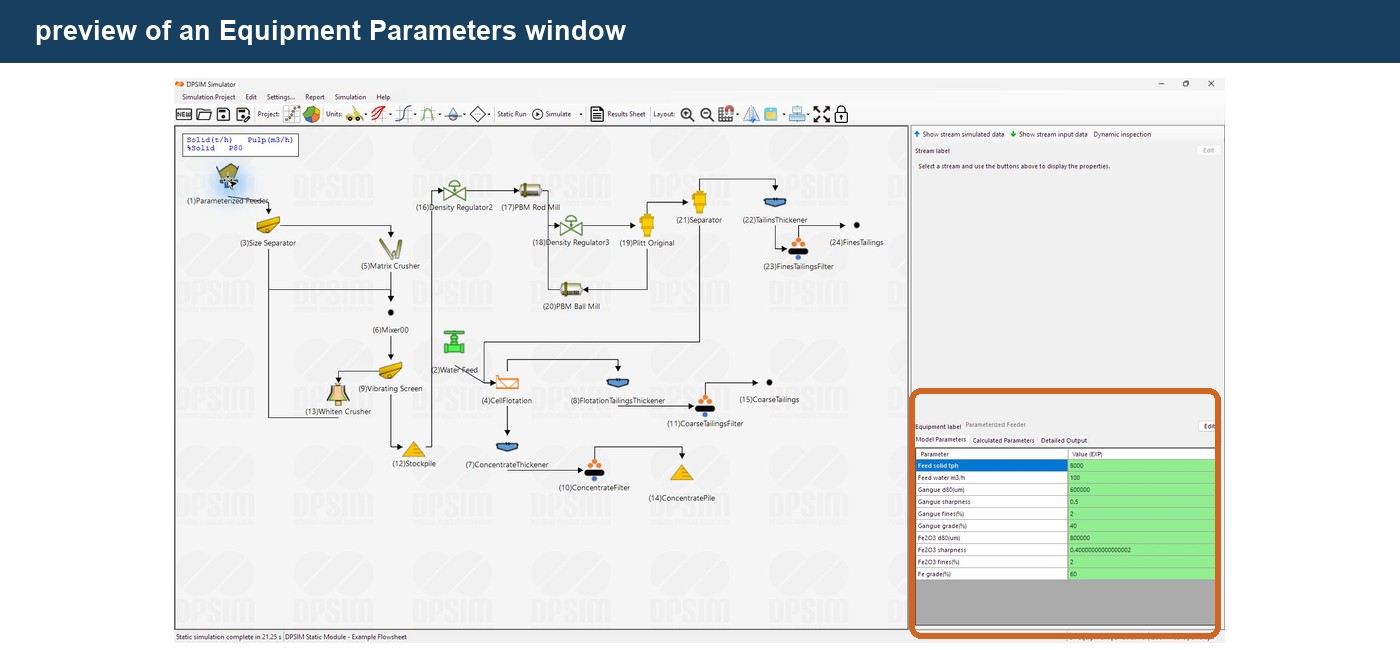Select the Matrix Crusher equipment icon
This screenshot has width=1400, height=650.
(x=390, y=248)
